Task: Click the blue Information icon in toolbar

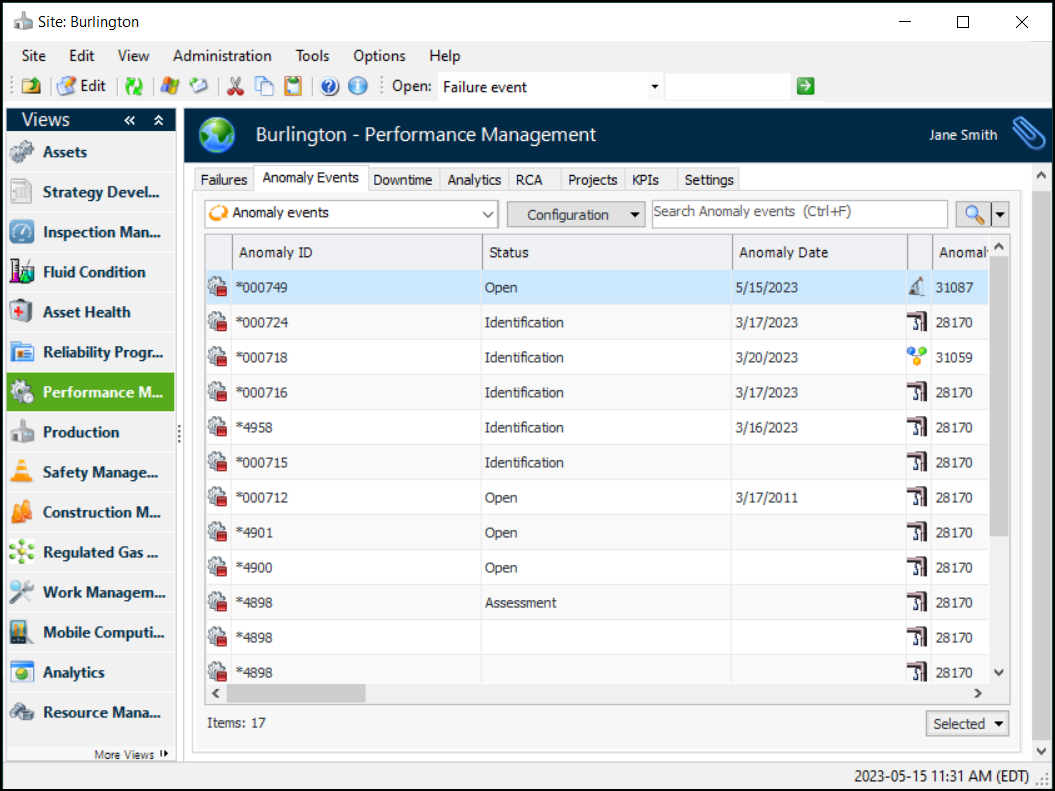Action: [x=357, y=87]
